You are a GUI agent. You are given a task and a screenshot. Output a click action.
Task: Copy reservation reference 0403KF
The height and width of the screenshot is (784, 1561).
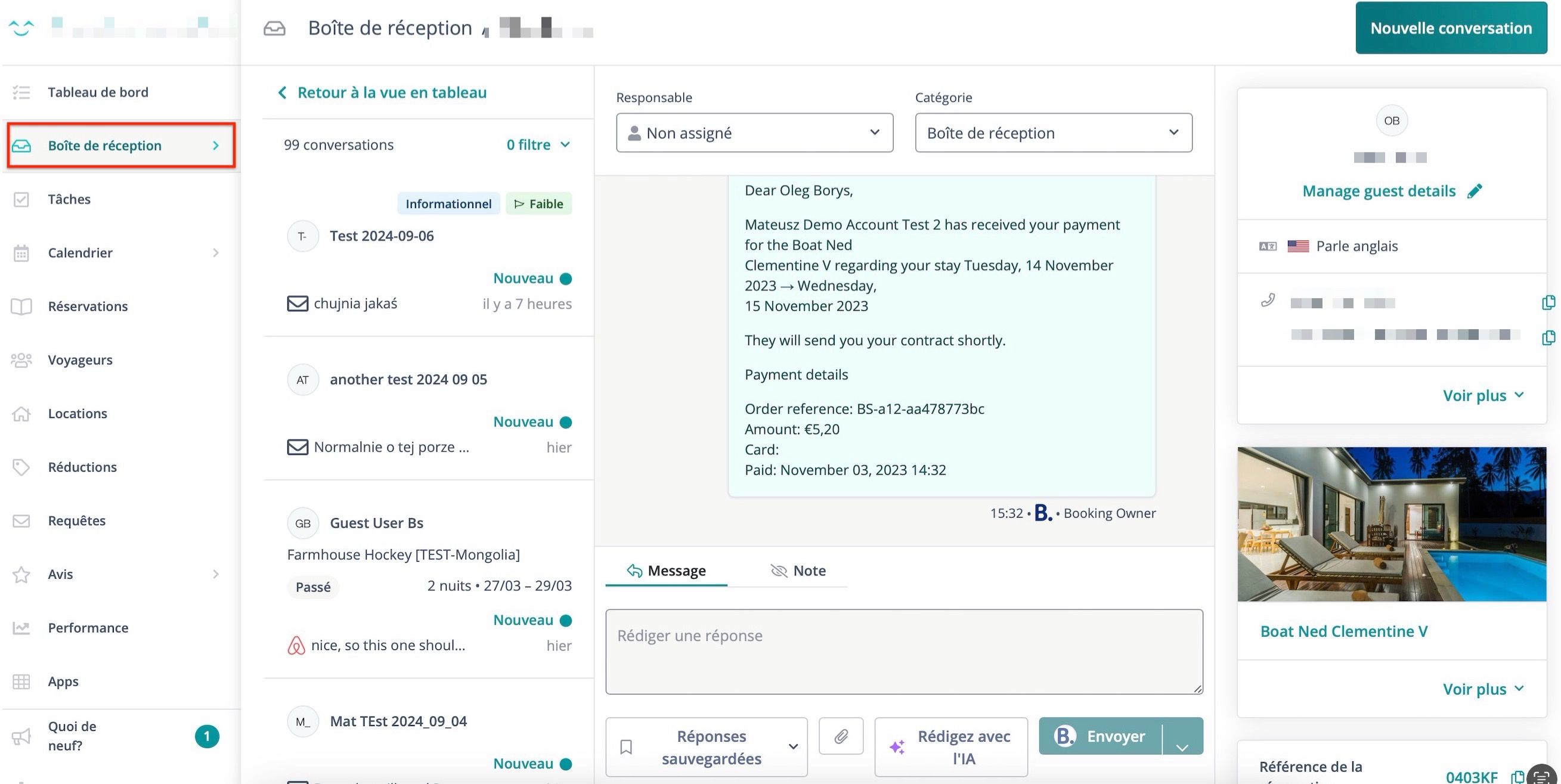[1517, 776]
